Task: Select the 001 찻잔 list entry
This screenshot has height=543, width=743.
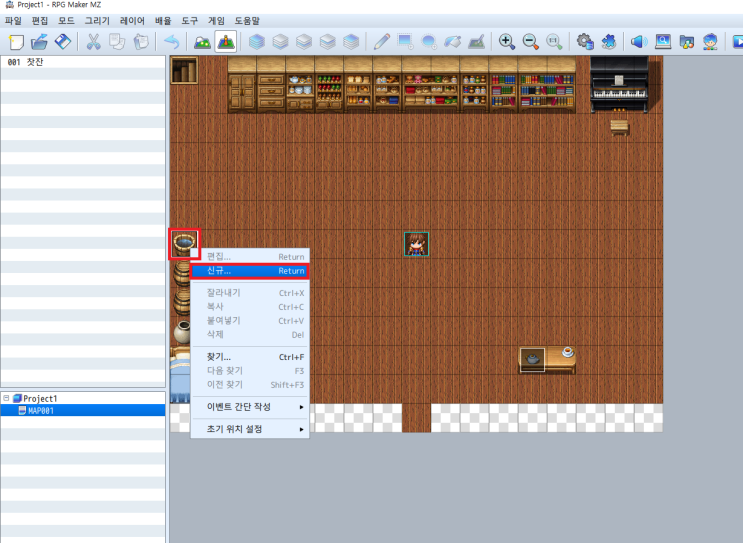Action: tap(83, 62)
